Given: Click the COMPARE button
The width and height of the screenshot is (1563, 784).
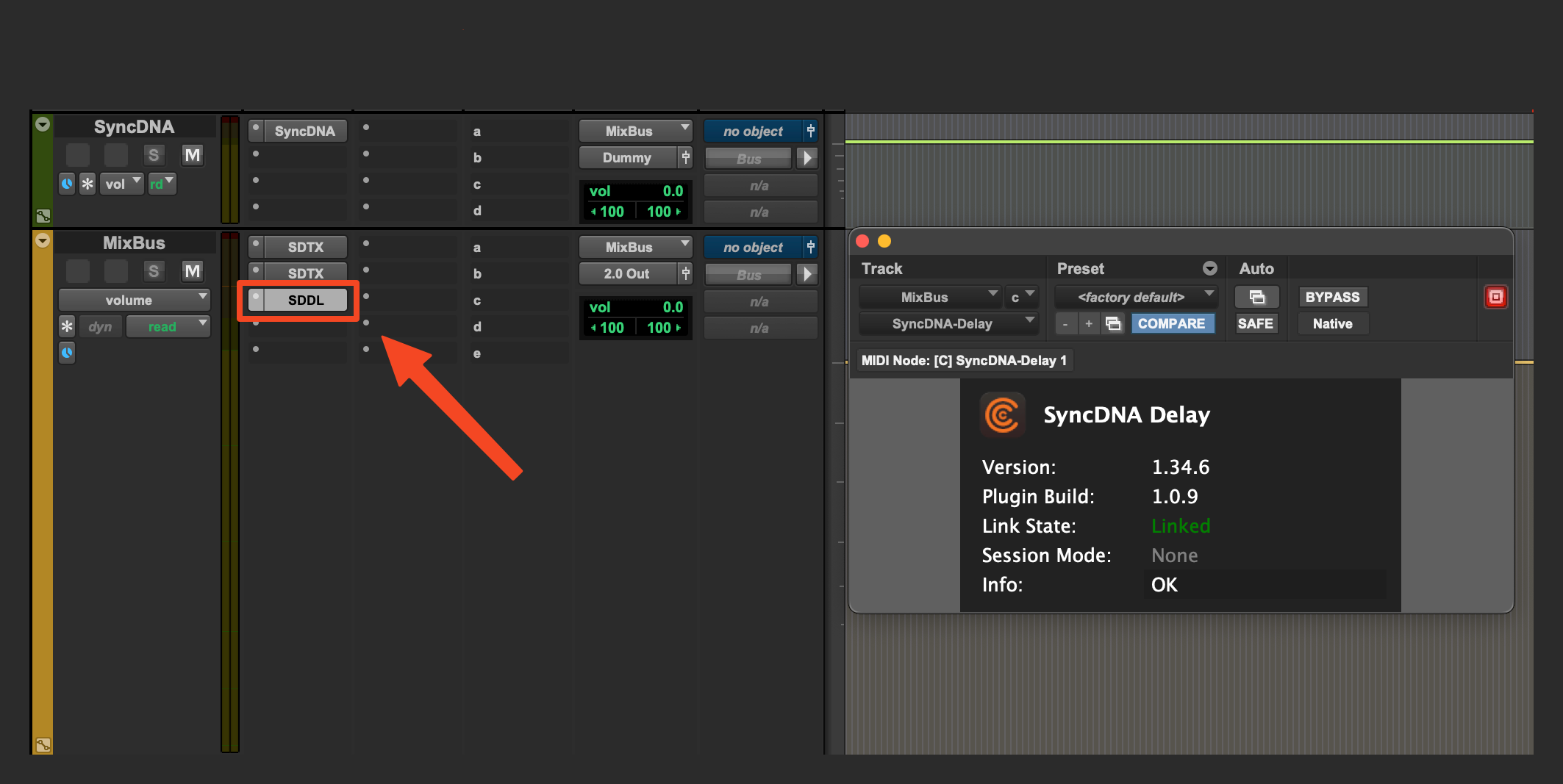Looking at the screenshot, I should [1171, 323].
